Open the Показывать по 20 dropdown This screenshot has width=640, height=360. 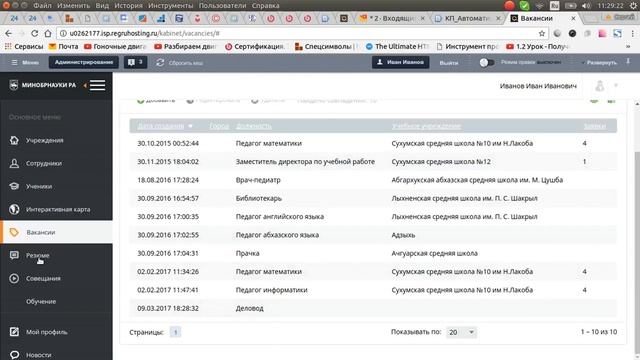tap(461, 332)
